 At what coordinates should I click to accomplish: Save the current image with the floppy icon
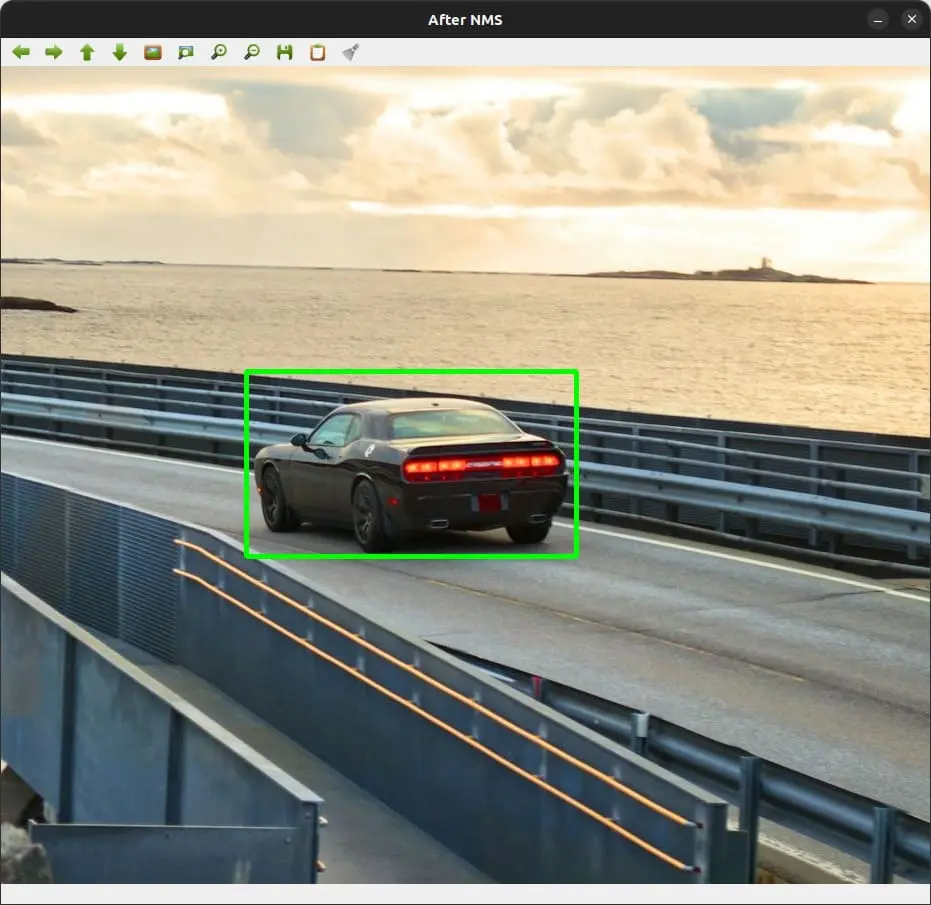[x=285, y=52]
